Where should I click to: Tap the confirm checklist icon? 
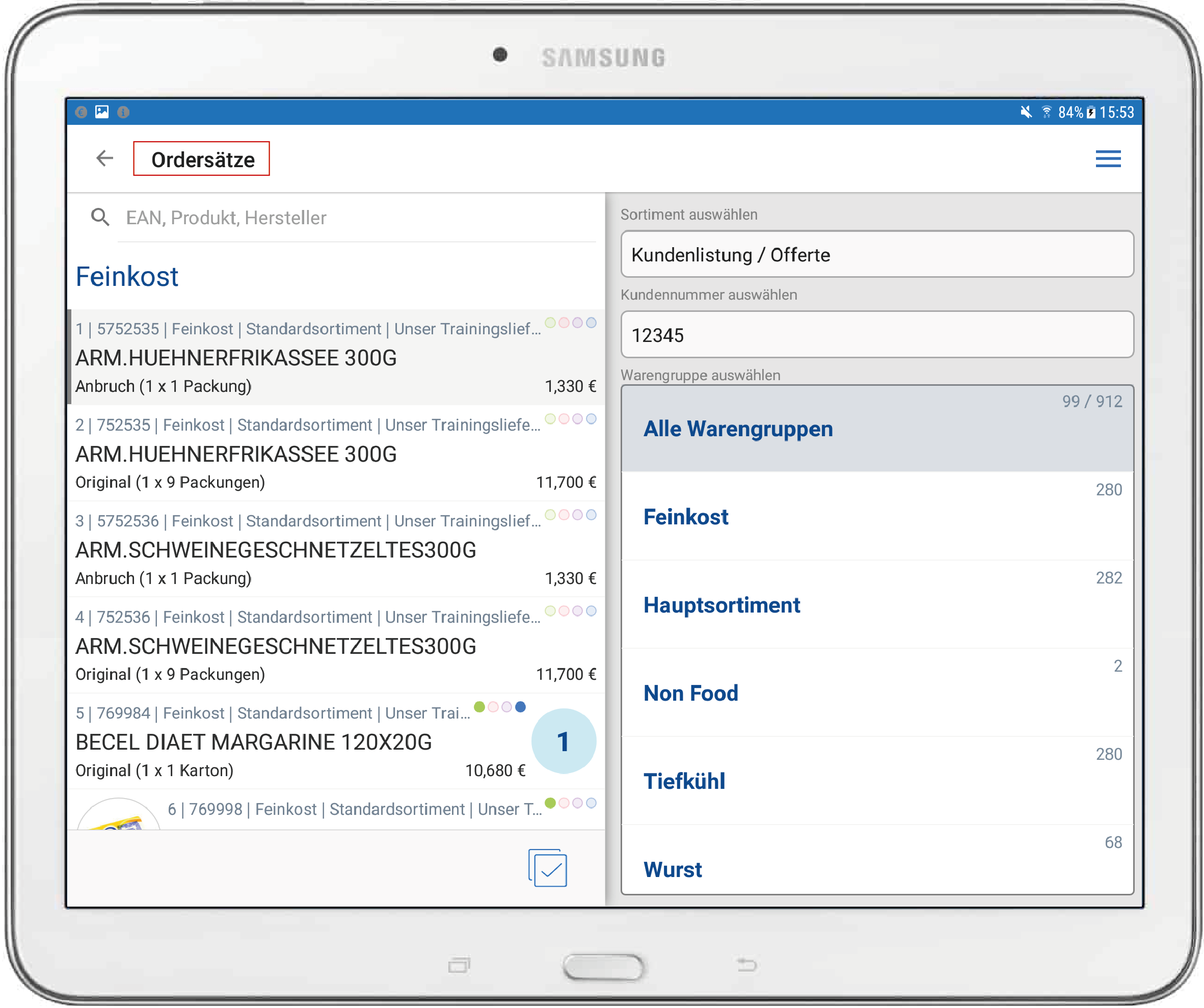[x=548, y=868]
